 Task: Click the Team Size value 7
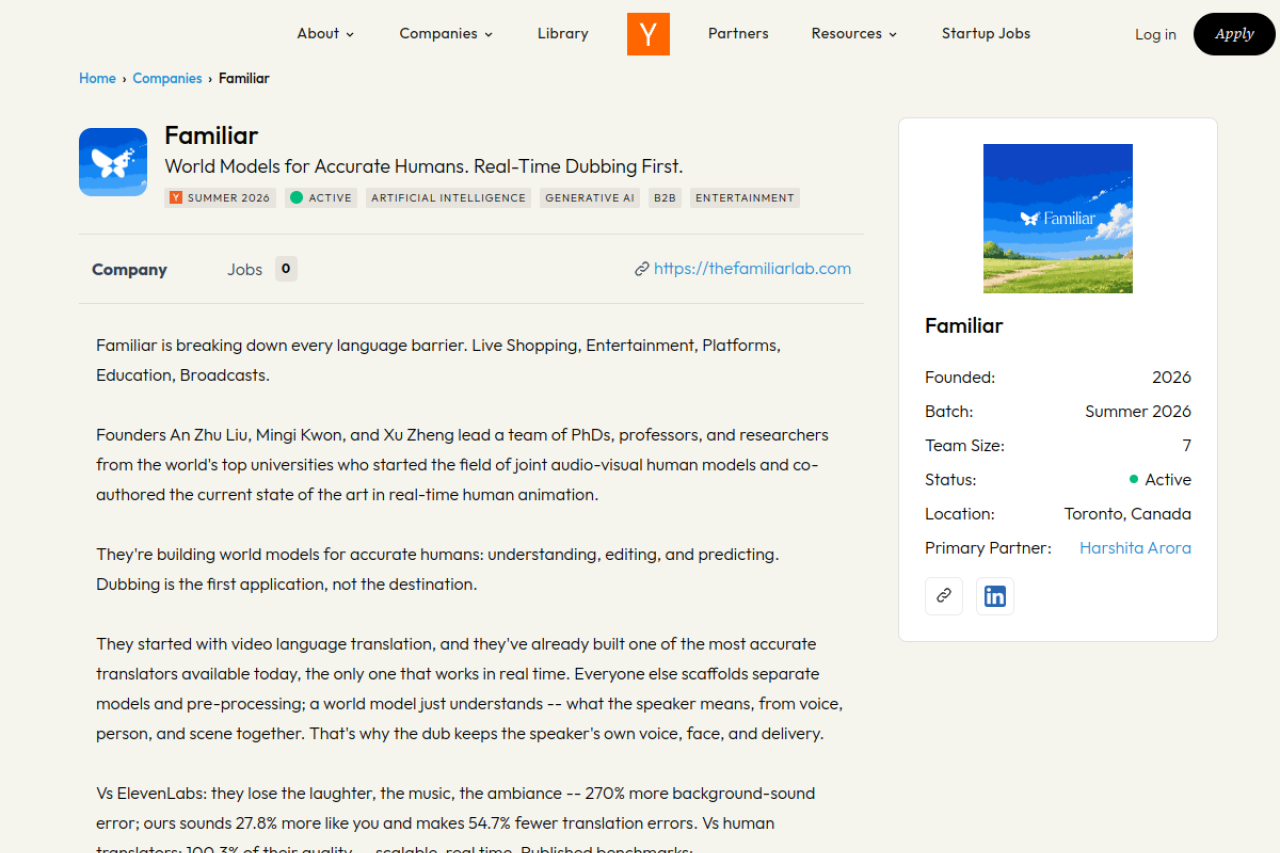click(1187, 445)
